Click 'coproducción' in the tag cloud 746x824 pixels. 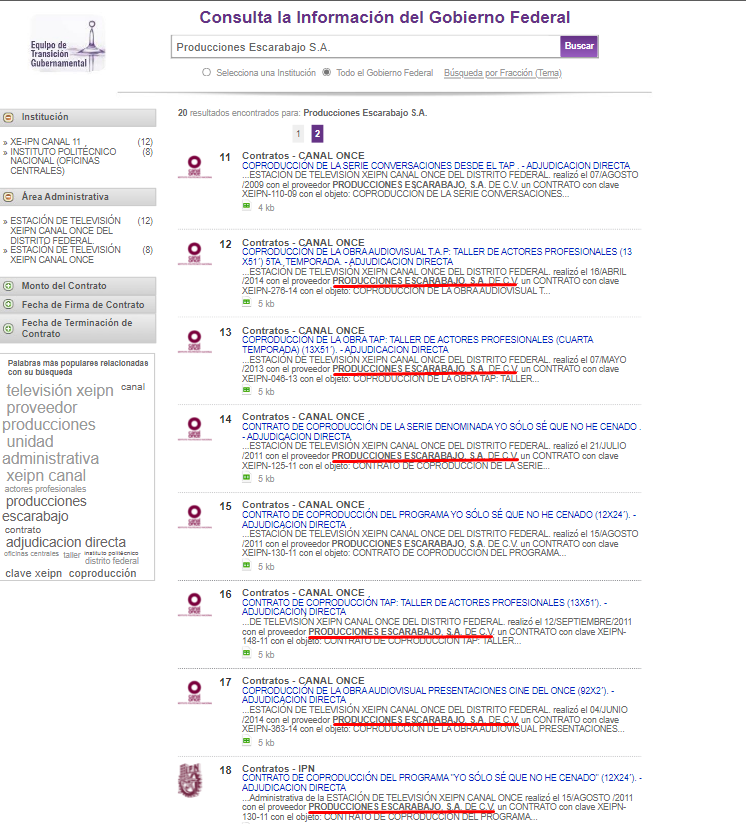point(102,574)
